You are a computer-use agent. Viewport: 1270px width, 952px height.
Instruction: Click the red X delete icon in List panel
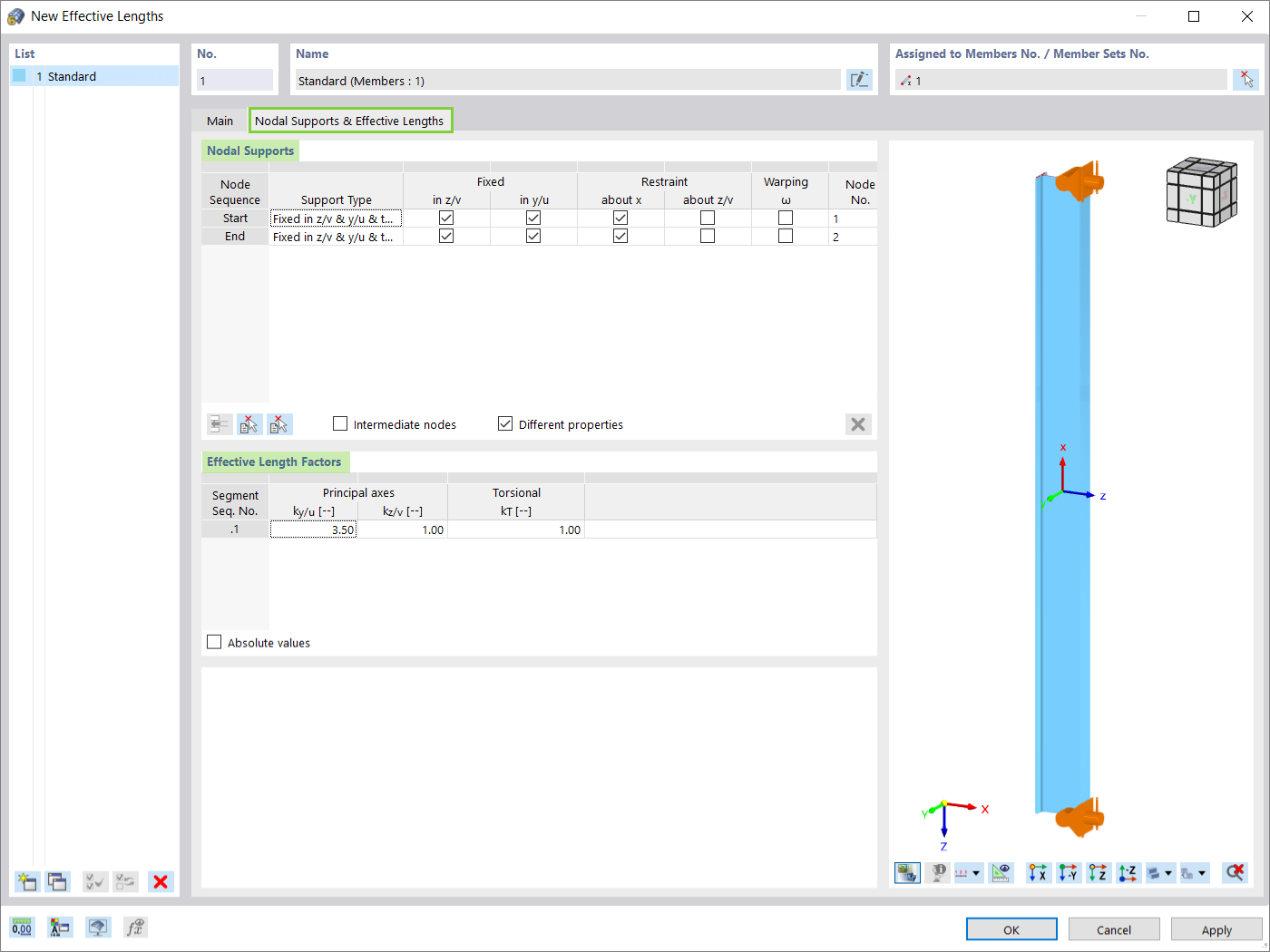[161, 881]
